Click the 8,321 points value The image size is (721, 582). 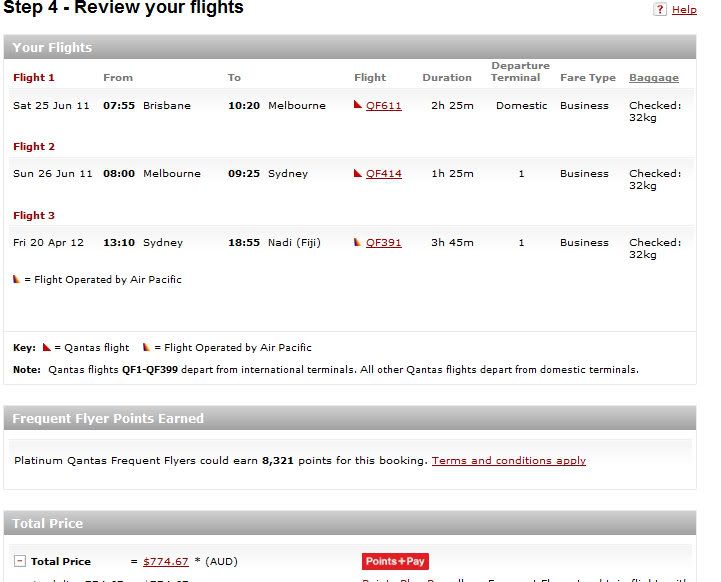[278, 461]
